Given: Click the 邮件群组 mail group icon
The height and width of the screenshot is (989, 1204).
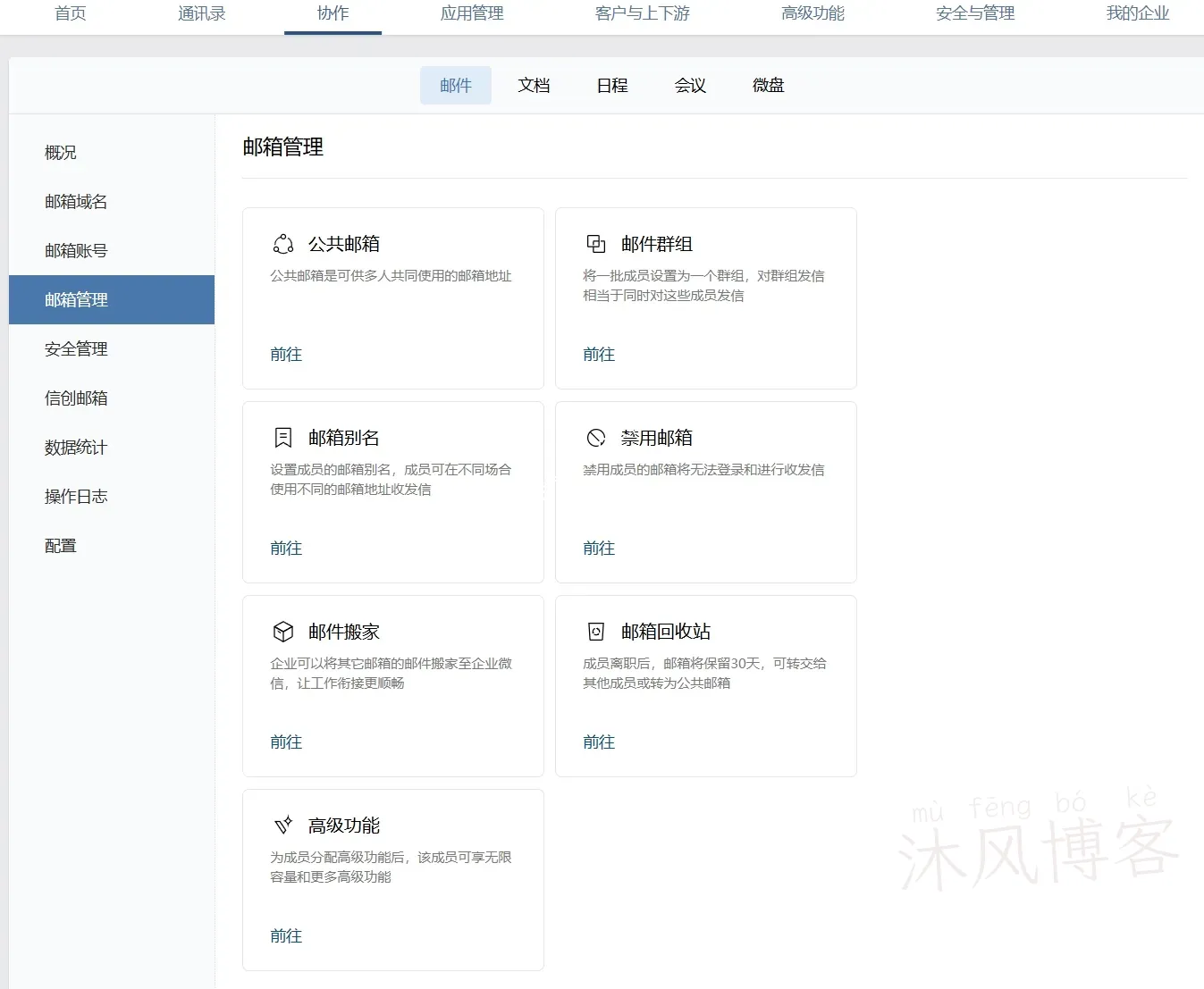Looking at the screenshot, I should [596, 244].
